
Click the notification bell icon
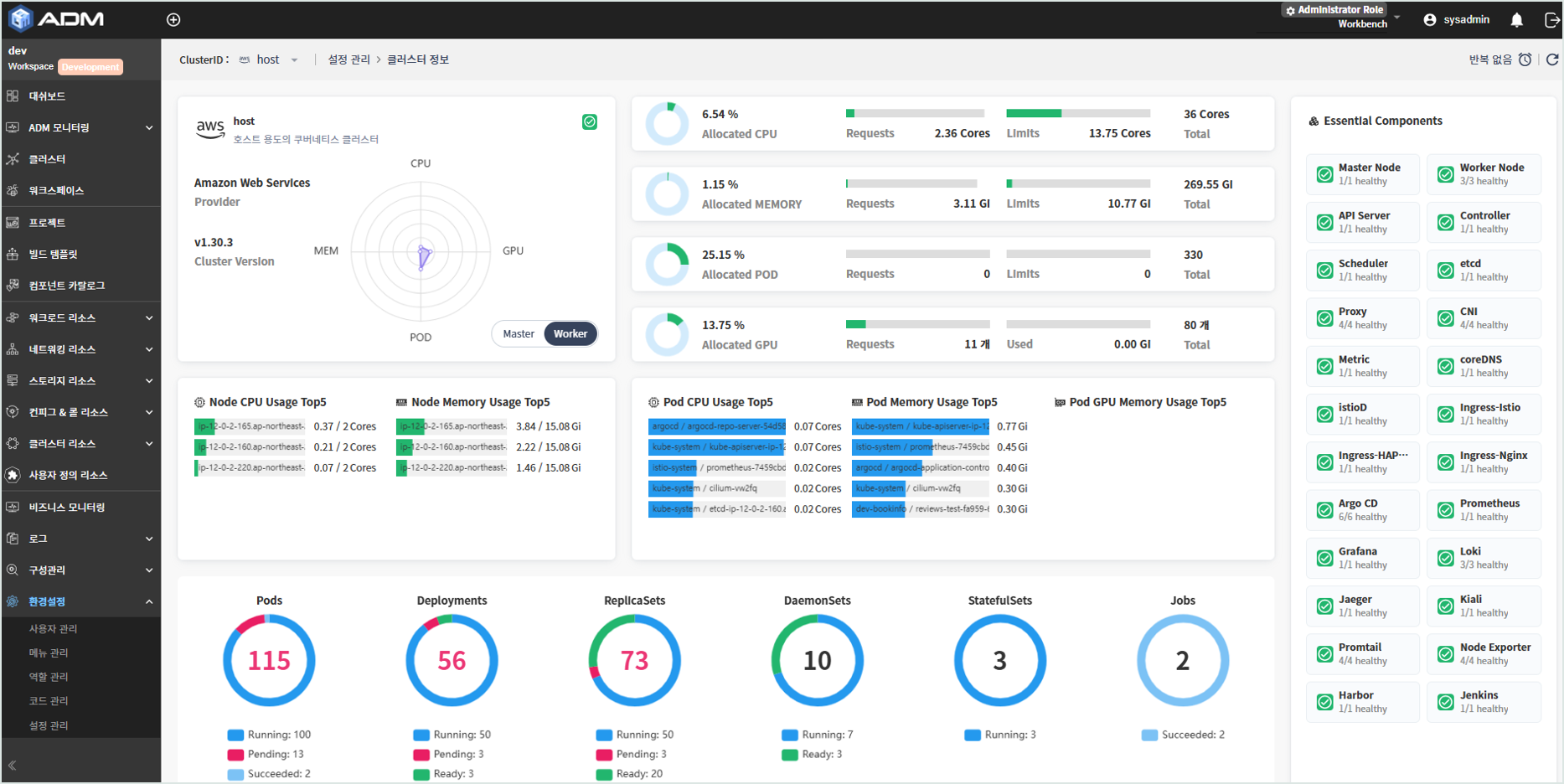click(1516, 19)
